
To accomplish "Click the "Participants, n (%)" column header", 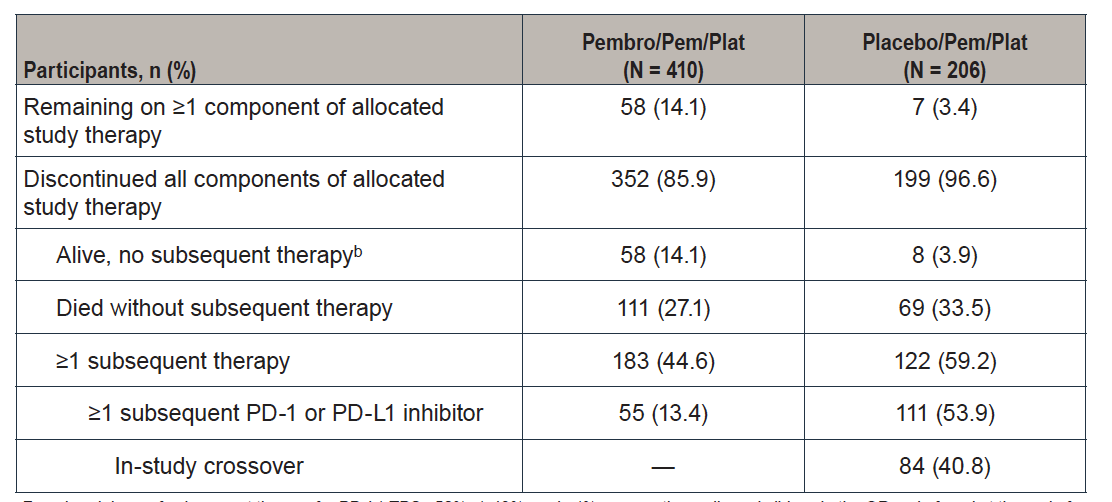I will (110, 70).
